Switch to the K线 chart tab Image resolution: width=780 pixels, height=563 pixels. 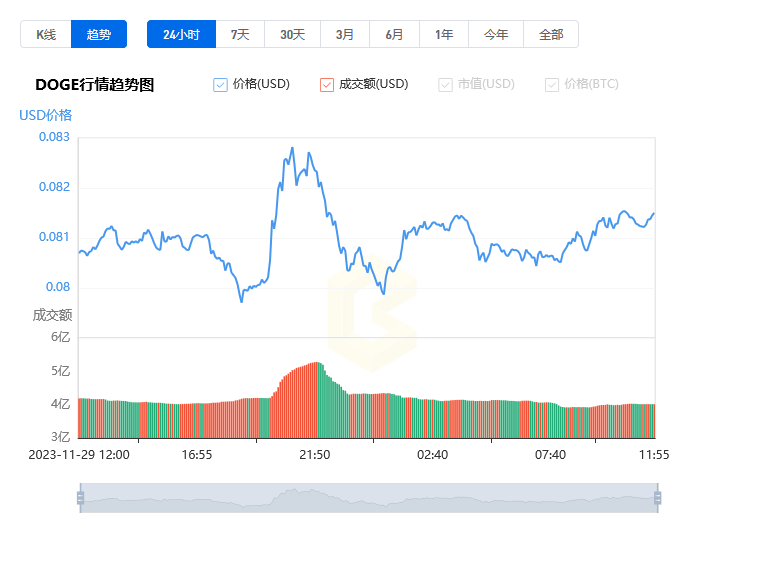click(x=46, y=34)
